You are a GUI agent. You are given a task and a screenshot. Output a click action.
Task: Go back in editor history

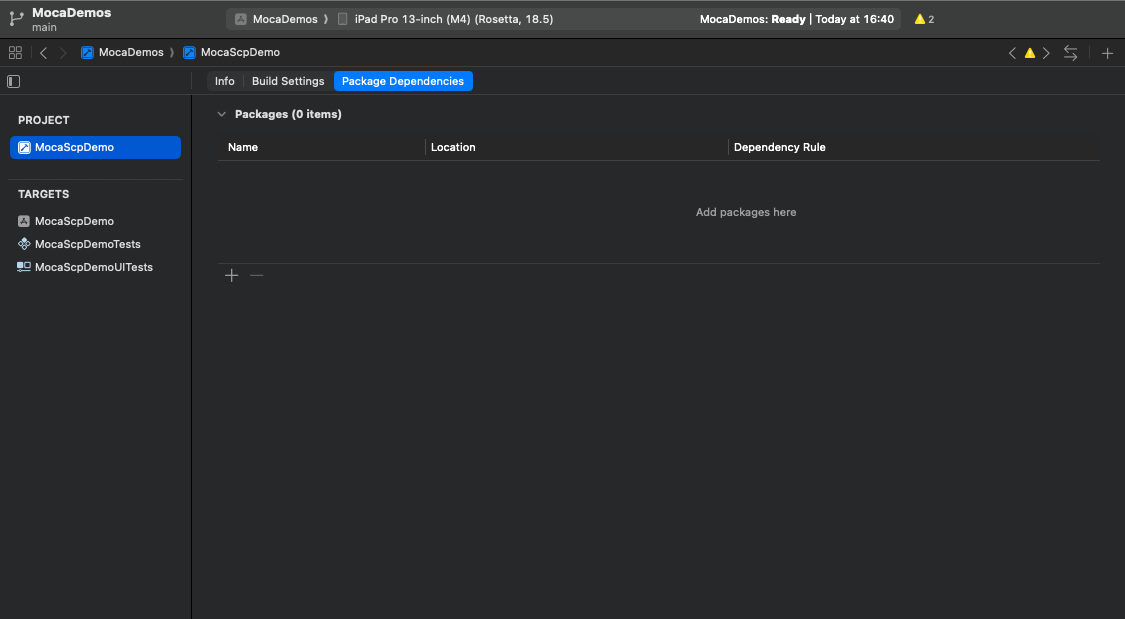44,52
